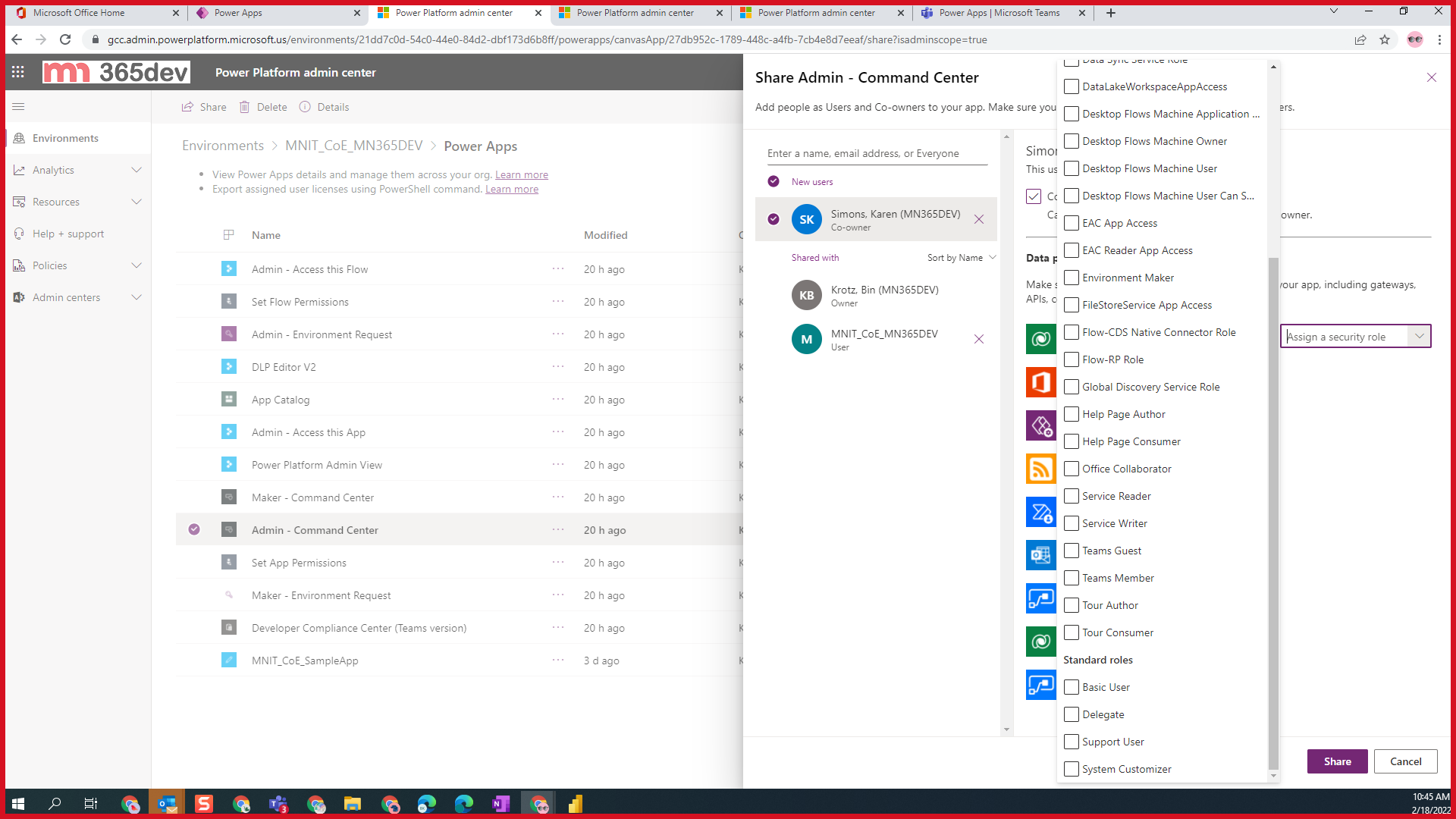Remove MNIT_CoE_MN365DEV user with X icon

[979, 339]
